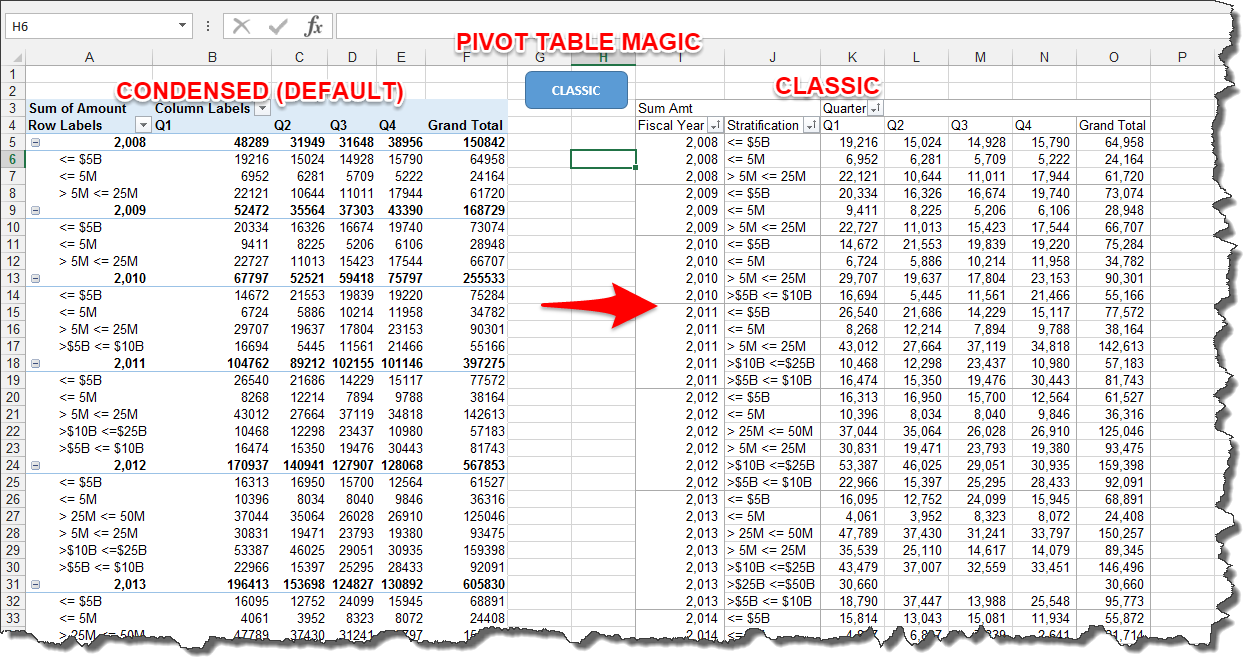Select the active cell H6
The height and width of the screenshot is (671, 1258).
coord(603,159)
